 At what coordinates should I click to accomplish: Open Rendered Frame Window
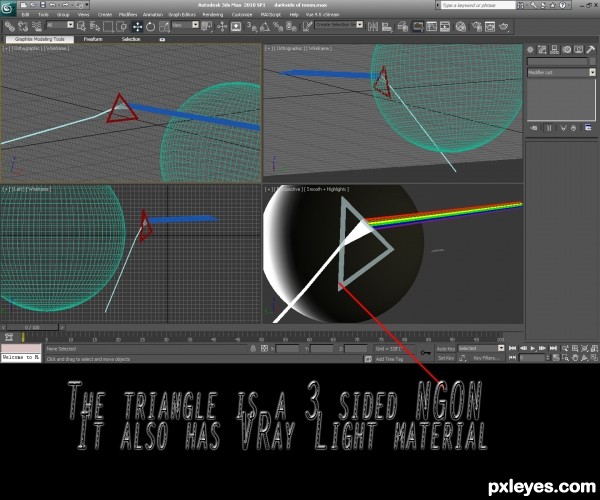pyautogui.click(x=490, y=26)
